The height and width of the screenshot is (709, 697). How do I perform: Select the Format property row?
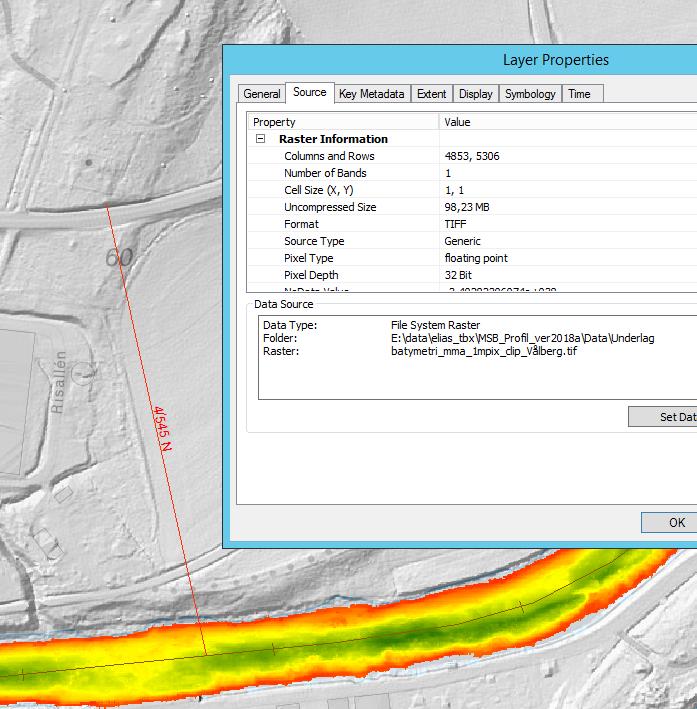472,224
